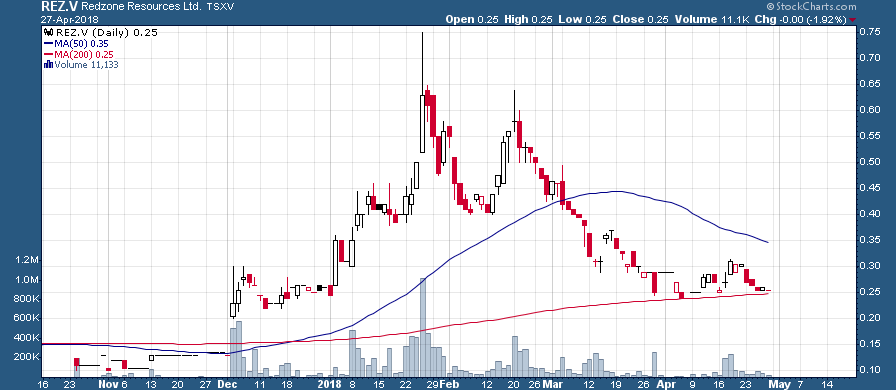Click the 800K volume axis label
The height and width of the screenshot is (390, 896).
(26, 299)
